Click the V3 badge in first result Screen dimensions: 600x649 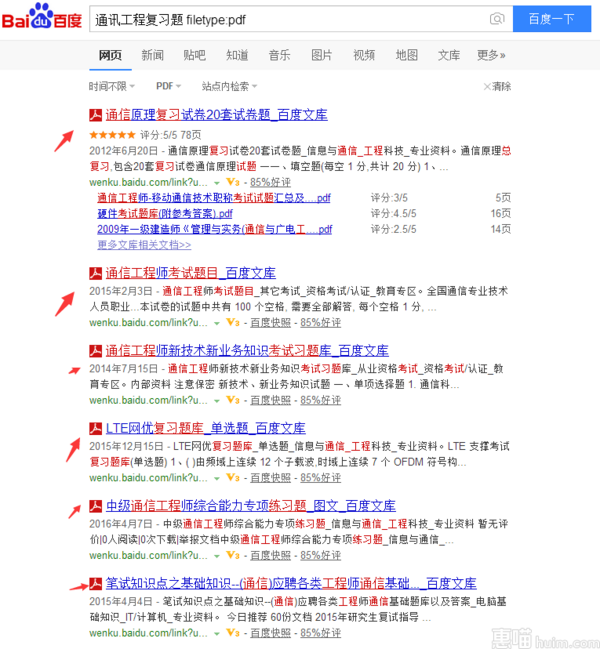point(233,182)
